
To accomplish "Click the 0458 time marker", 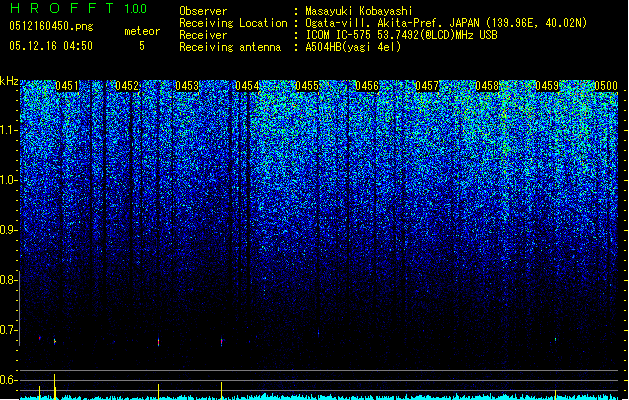I will coord(487,86).
